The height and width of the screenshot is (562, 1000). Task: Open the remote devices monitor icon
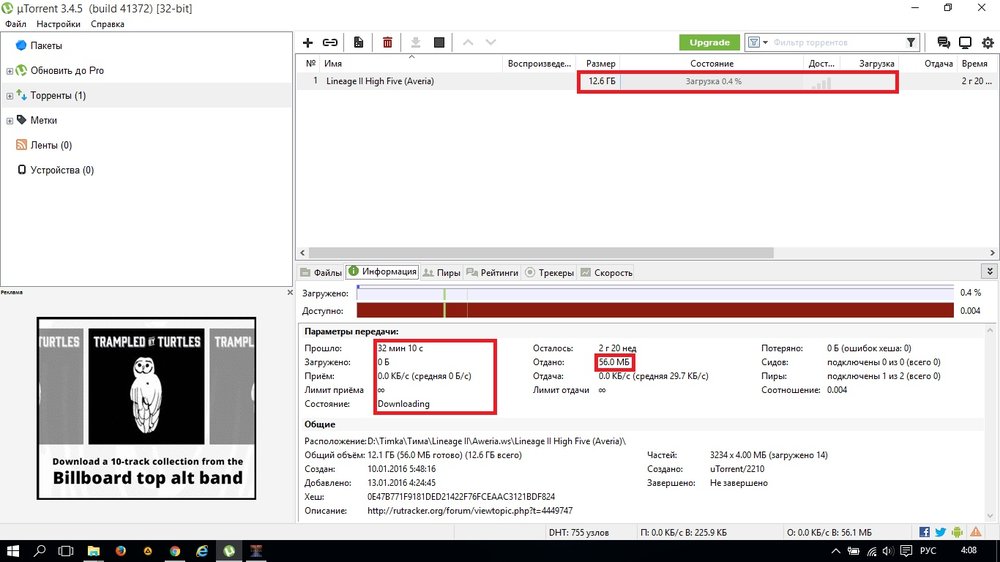tap(965, 43)
